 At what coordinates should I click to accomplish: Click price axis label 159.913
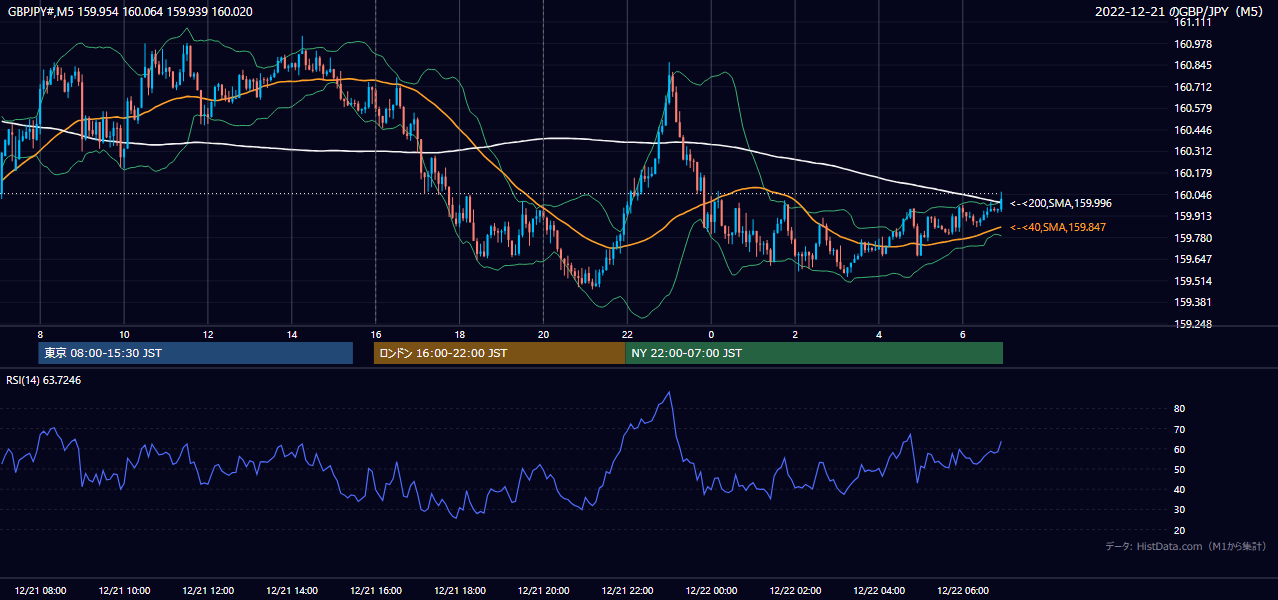[x=1194, y=216]
